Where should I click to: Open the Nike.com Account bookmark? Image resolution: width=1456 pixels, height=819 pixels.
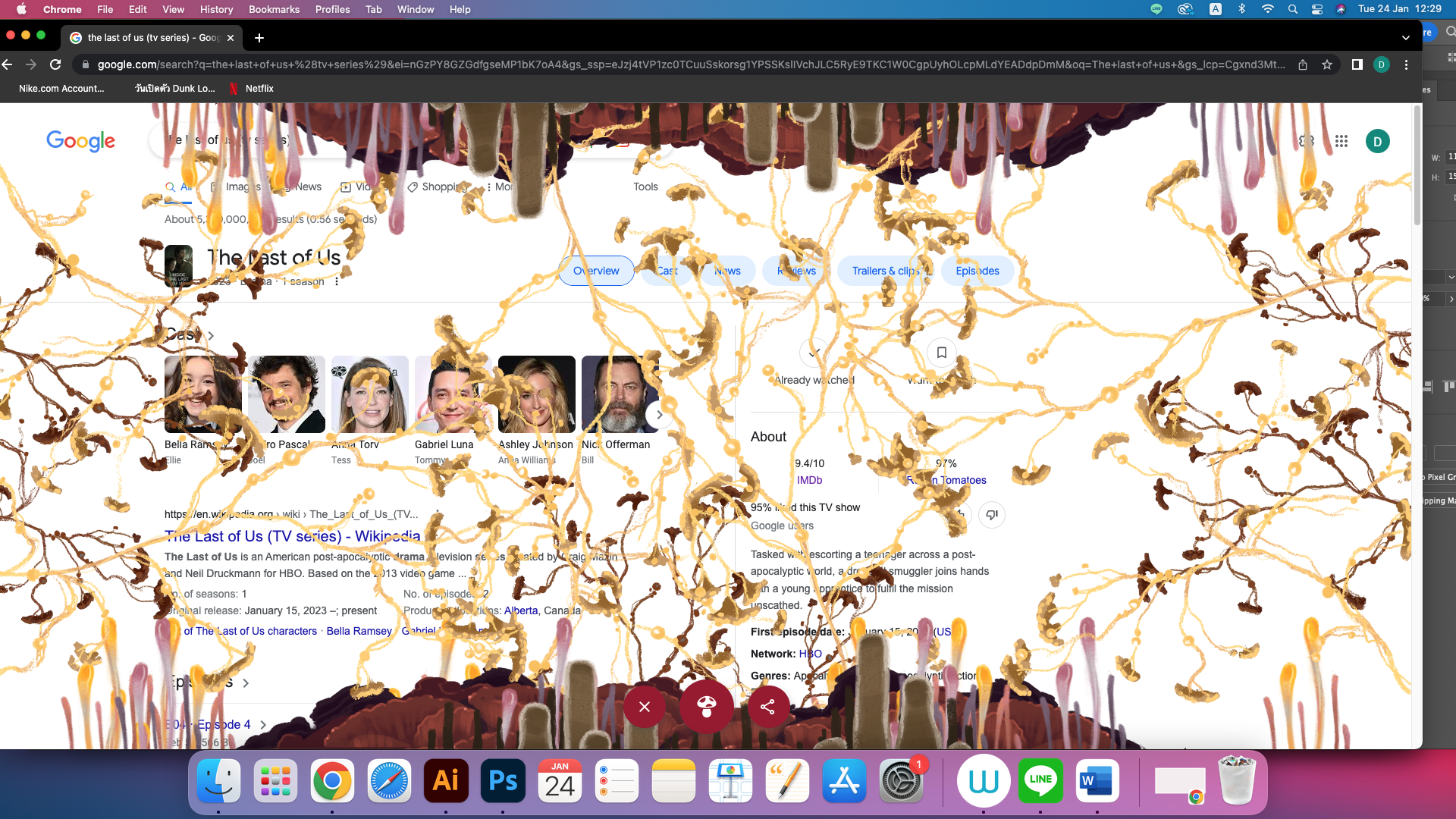point(61,89)
